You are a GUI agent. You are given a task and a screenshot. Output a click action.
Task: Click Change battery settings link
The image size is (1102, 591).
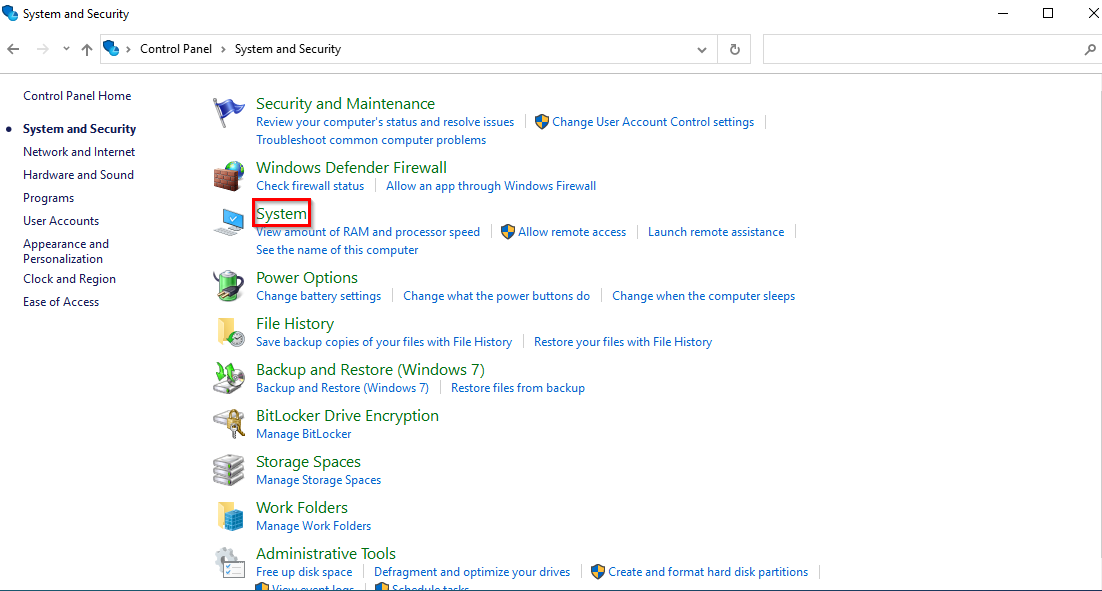point(318,296)
